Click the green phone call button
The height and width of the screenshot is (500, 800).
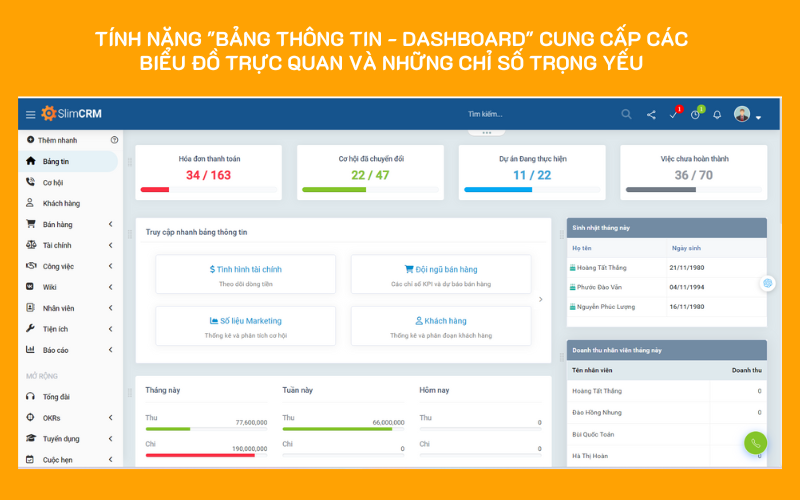(x=755, y=443)
